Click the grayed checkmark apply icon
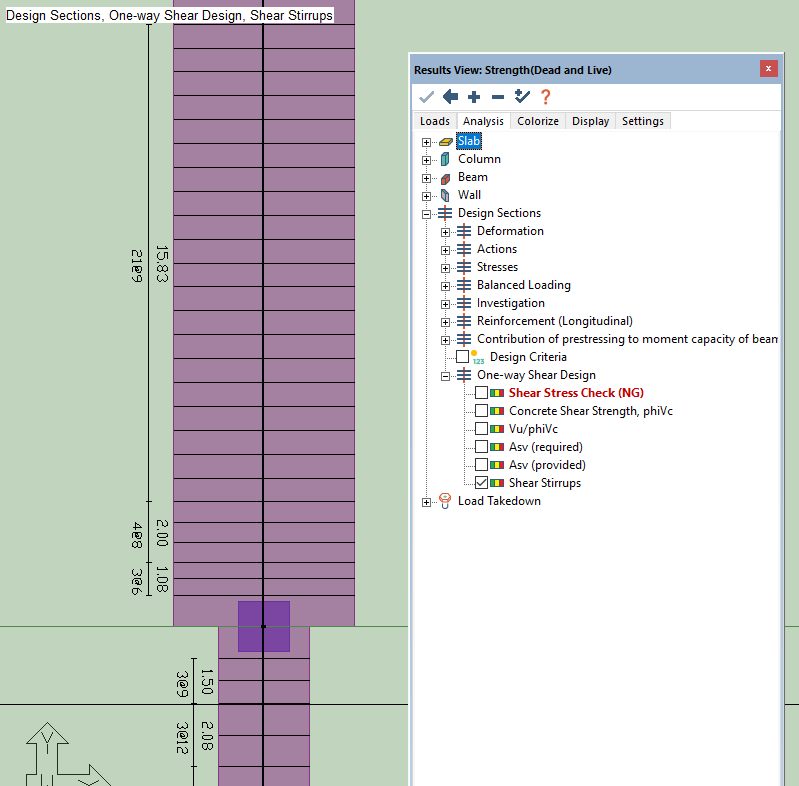This screenshot has width=799, height=786. 426,97
